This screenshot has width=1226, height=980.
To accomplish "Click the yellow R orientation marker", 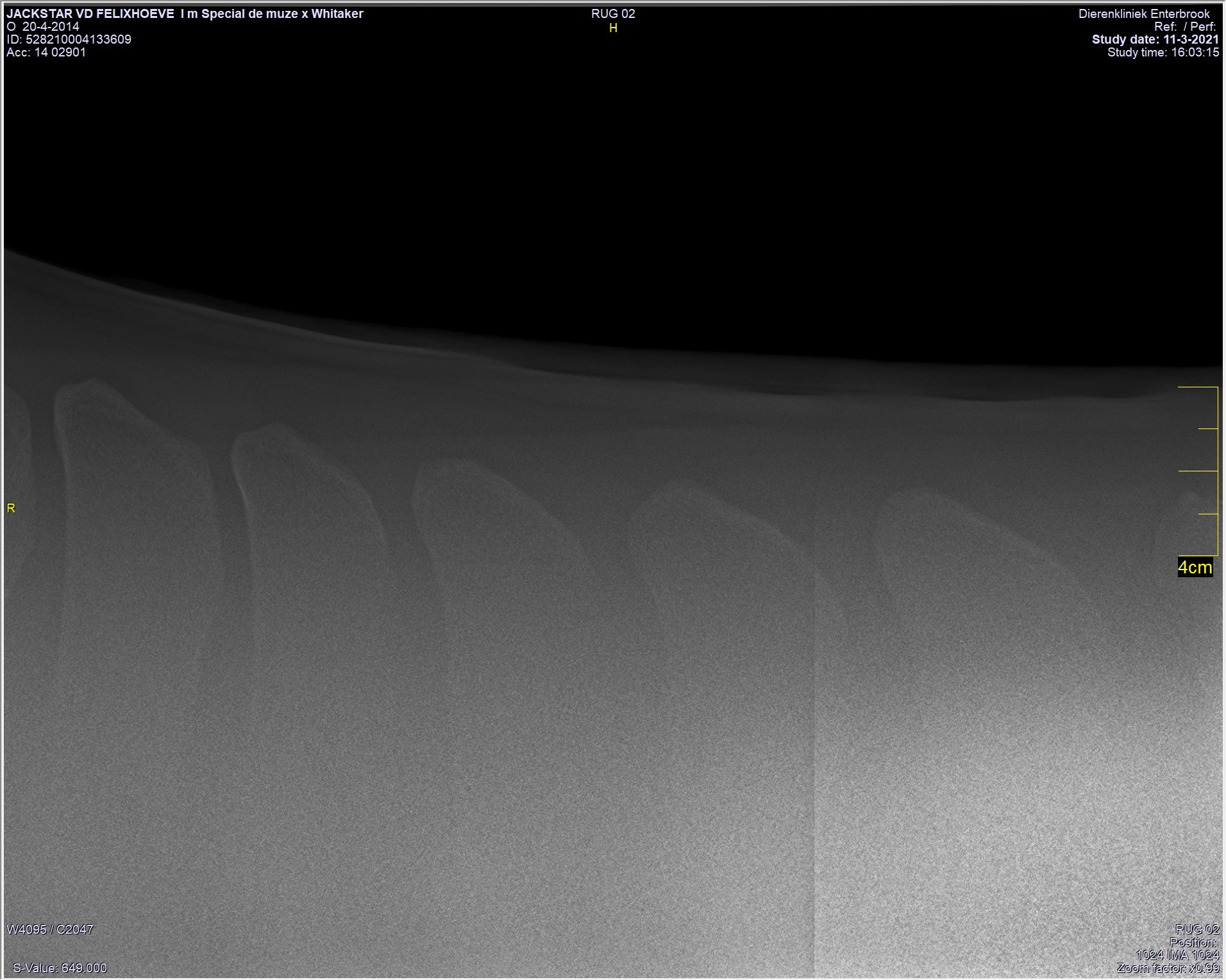I will (11, 509).
